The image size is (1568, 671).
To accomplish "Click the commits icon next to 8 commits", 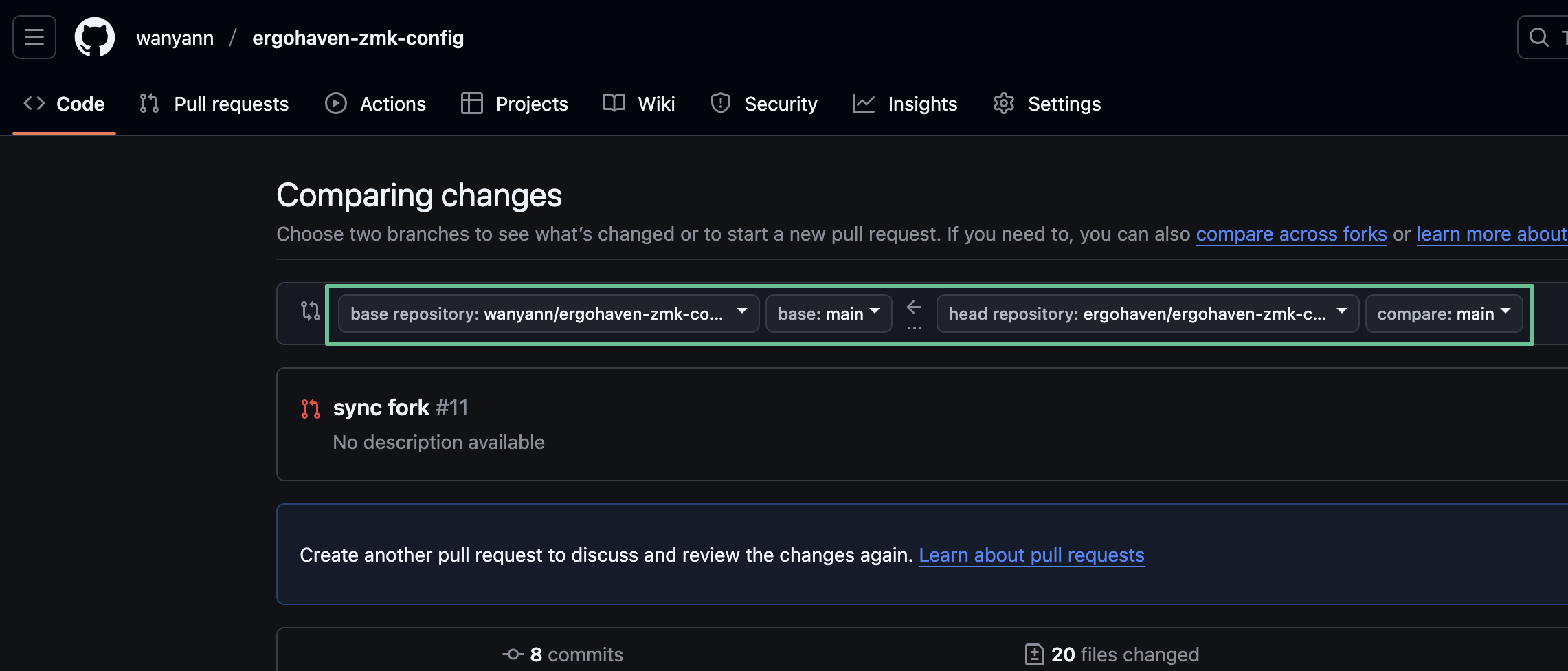I will point(513,654).
